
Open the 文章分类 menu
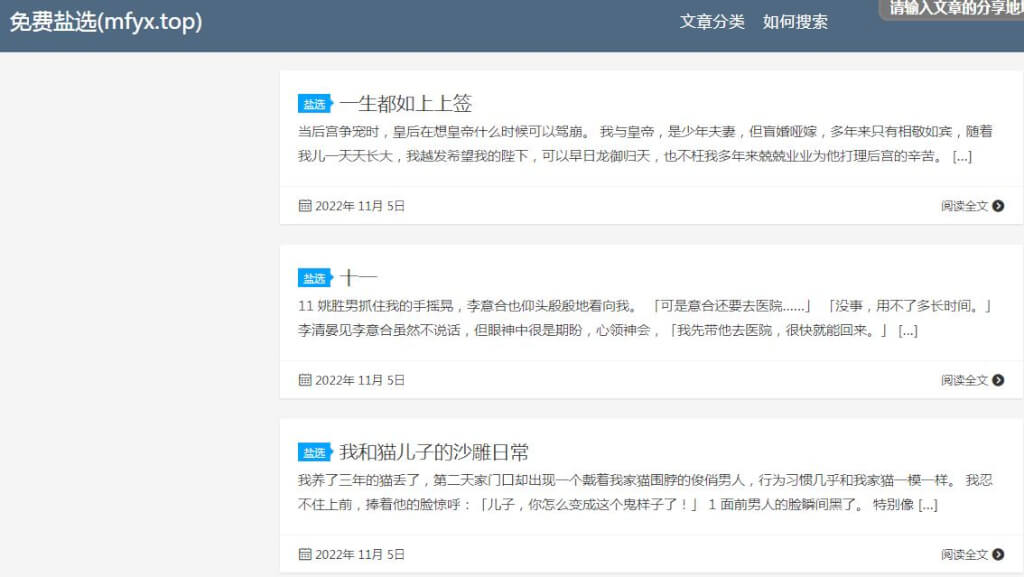(x=712, y=22)
